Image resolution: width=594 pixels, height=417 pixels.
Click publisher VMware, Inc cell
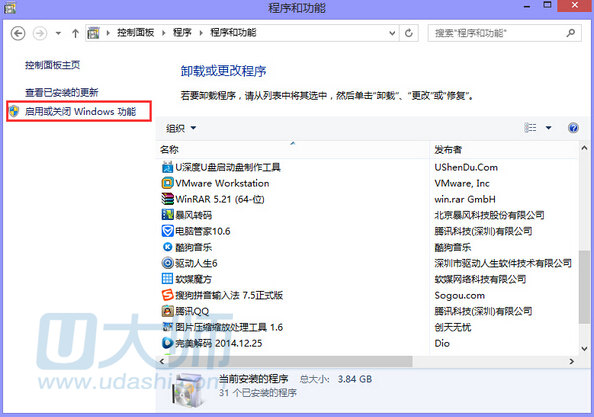point(462,183)
